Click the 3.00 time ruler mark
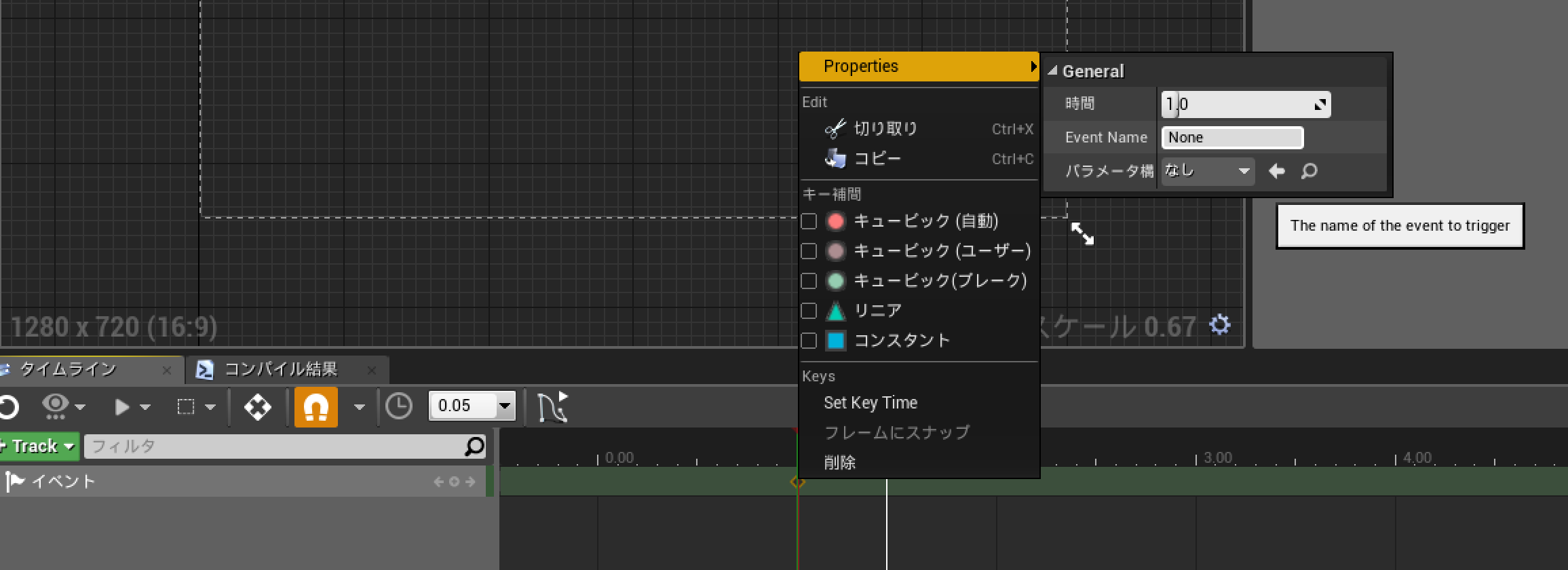Viewport: 1568px width, 570px height. coord(1218,457)
